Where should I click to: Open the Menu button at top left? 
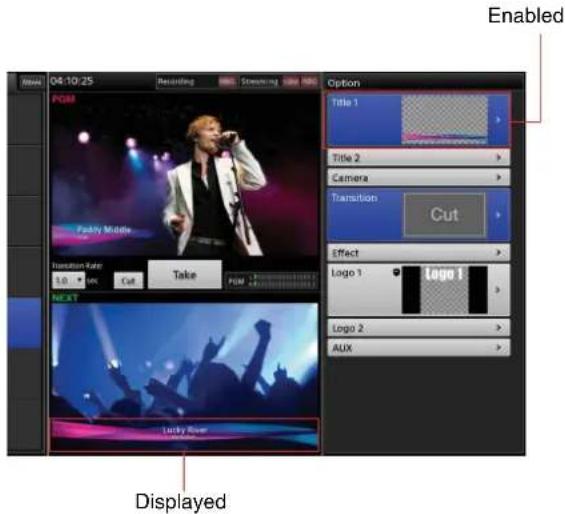[31, 83]
